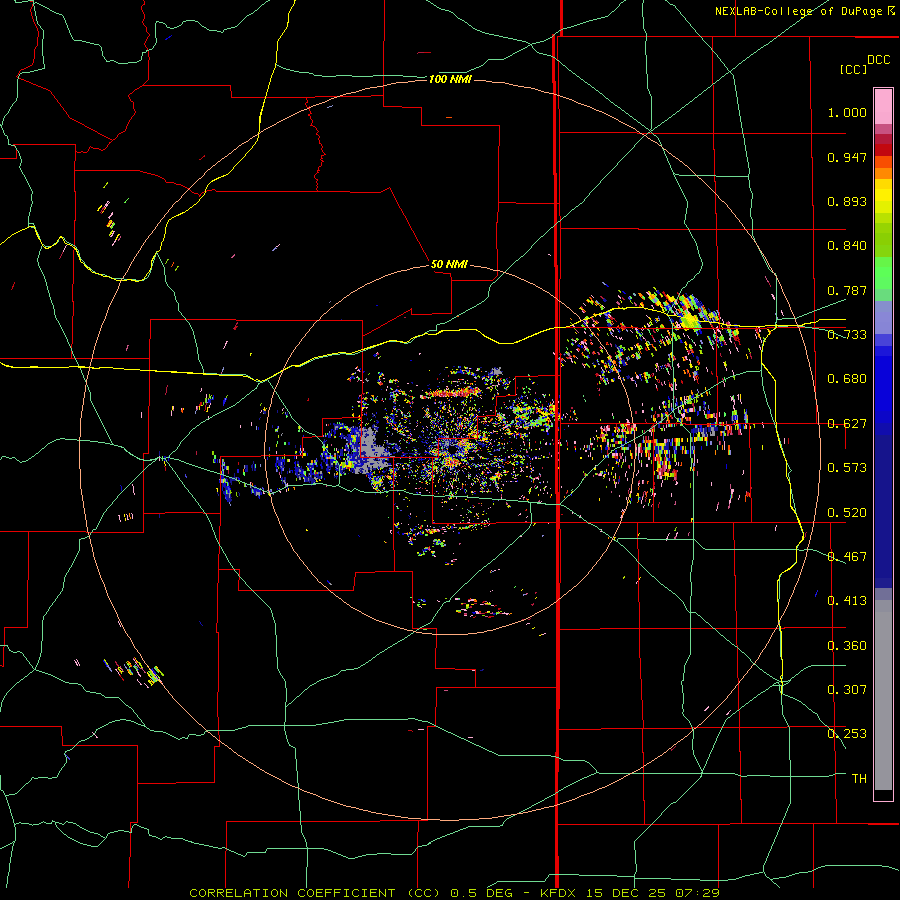Click the 0.893 legend value
This screenshot has height=900, width=900.
(847, 201)
